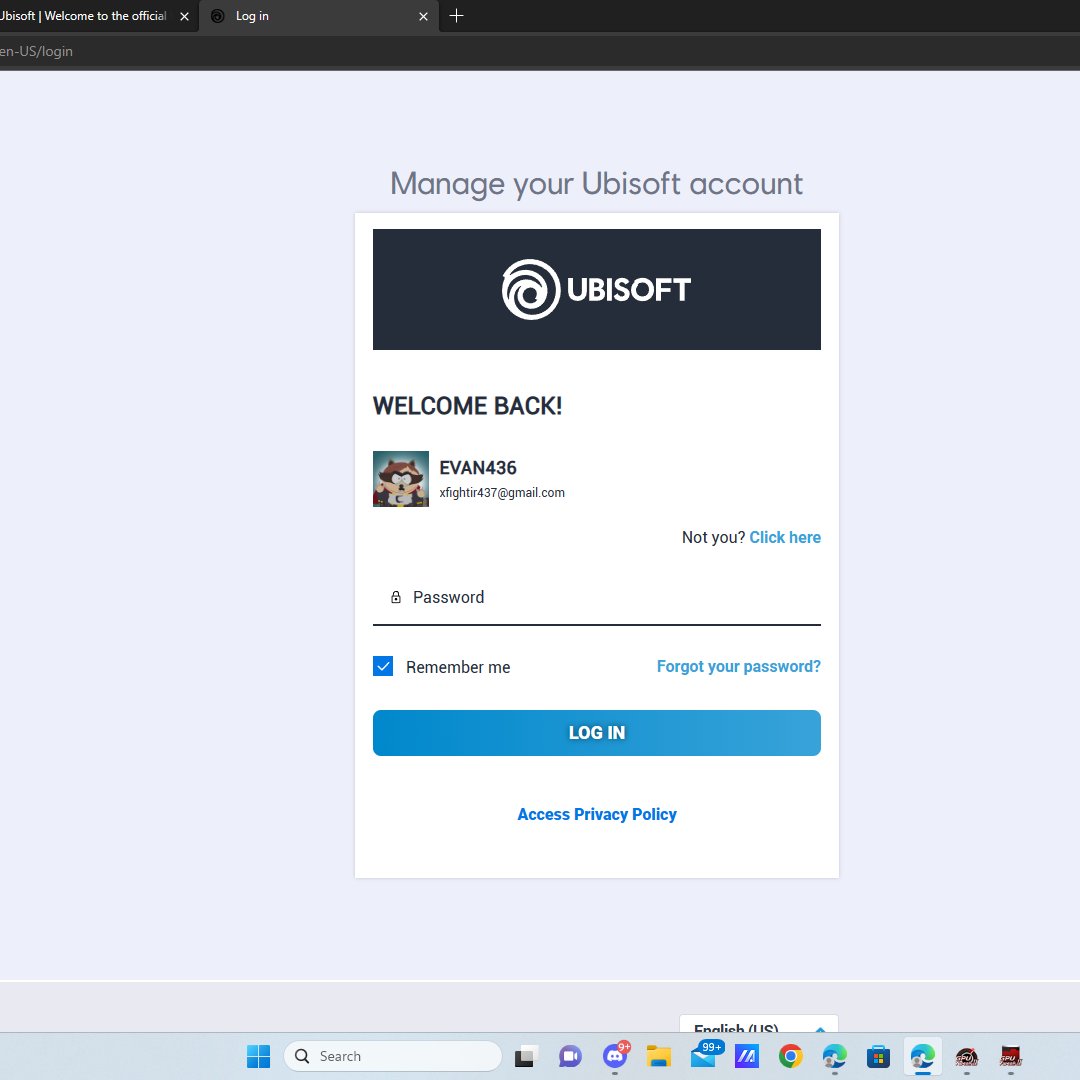The width and height of the screenshot is (1080, 1080).
Task: Open Task View from taskbar
Action: 525,1056
